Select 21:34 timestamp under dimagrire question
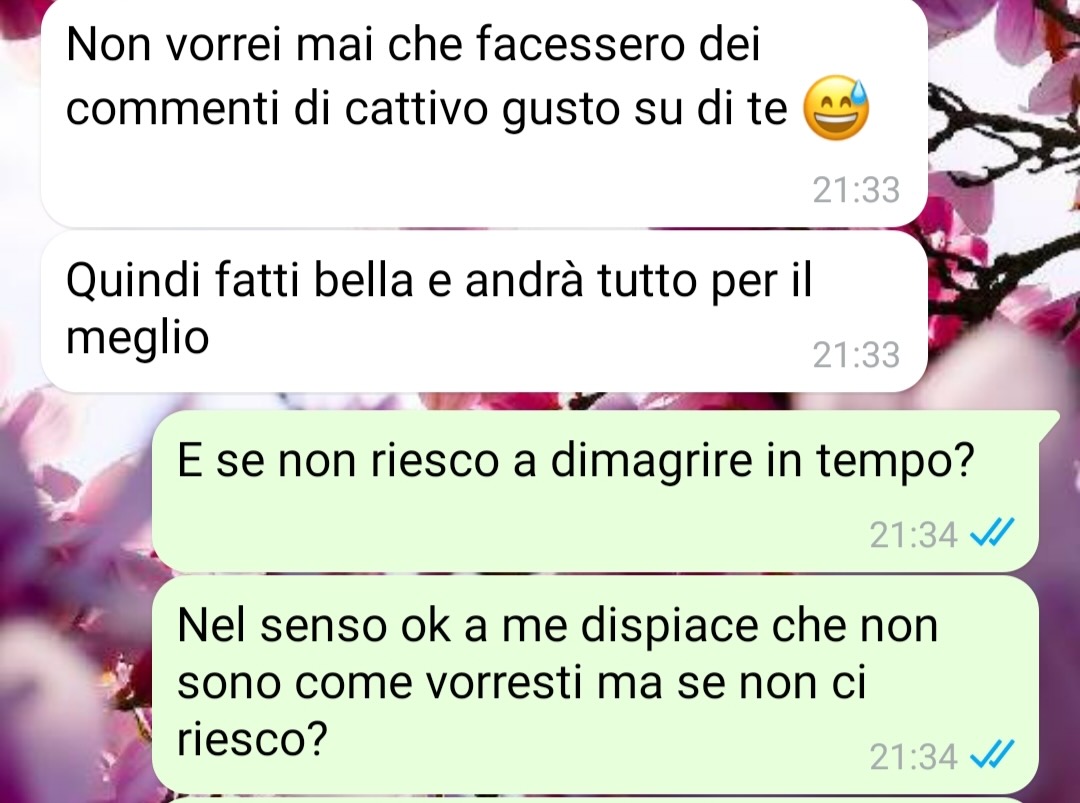This screenshot has width=1080, height=803. 913,534
